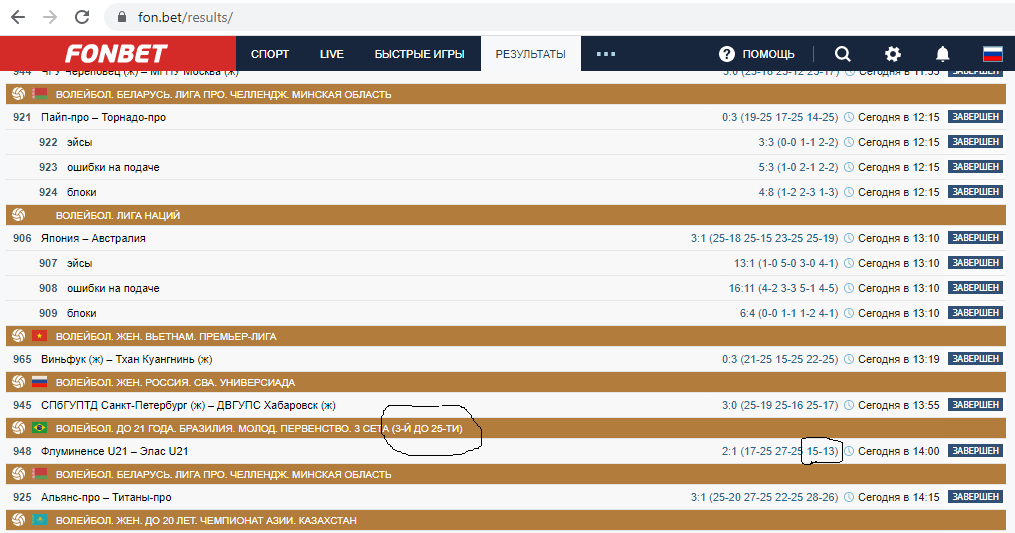Select the РЕЗУЛЬТАТЫ tab

(530, 54)
